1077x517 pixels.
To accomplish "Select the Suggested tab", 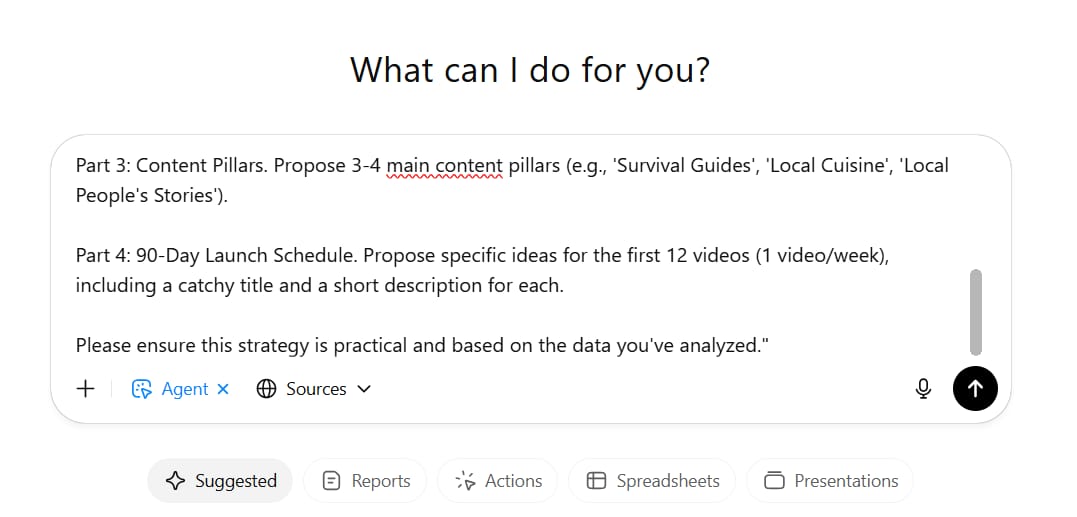I will pos(220,481).
